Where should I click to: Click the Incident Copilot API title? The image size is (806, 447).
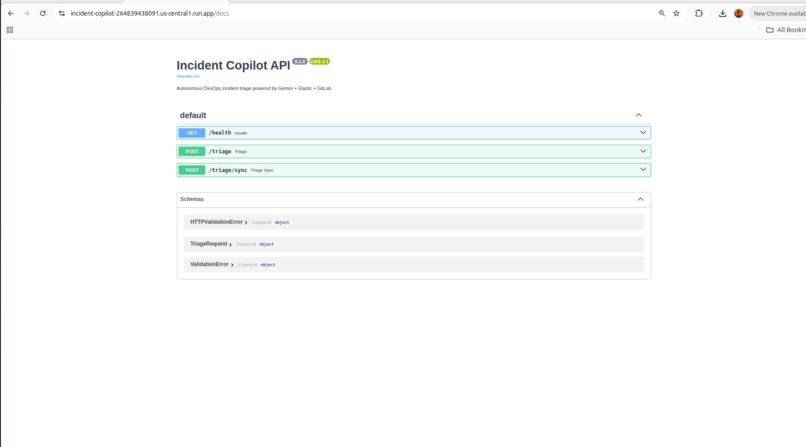tap(233, 65)
